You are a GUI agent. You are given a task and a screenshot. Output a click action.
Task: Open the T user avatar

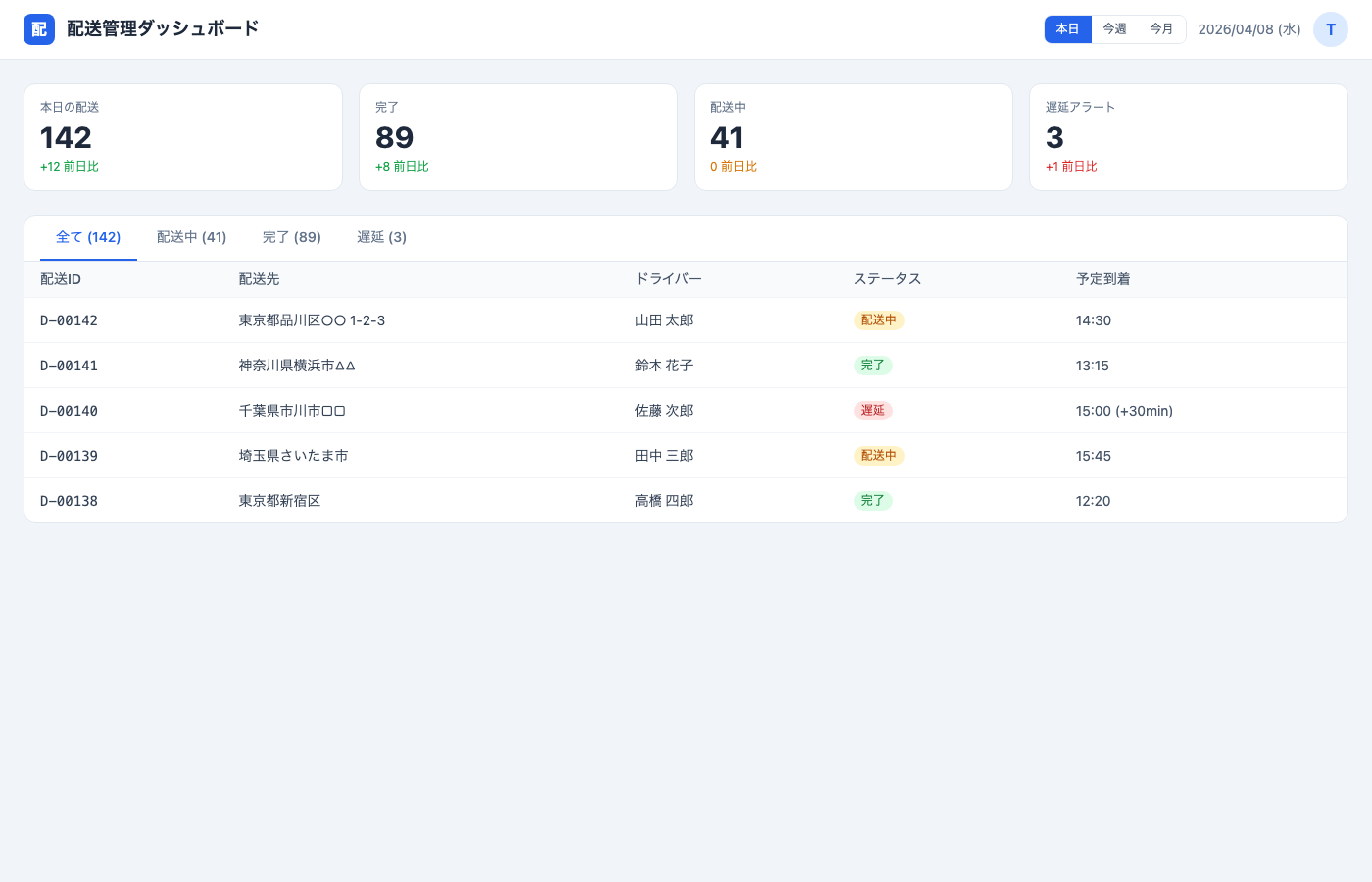pyautogui.click(x=1331, y=29)
